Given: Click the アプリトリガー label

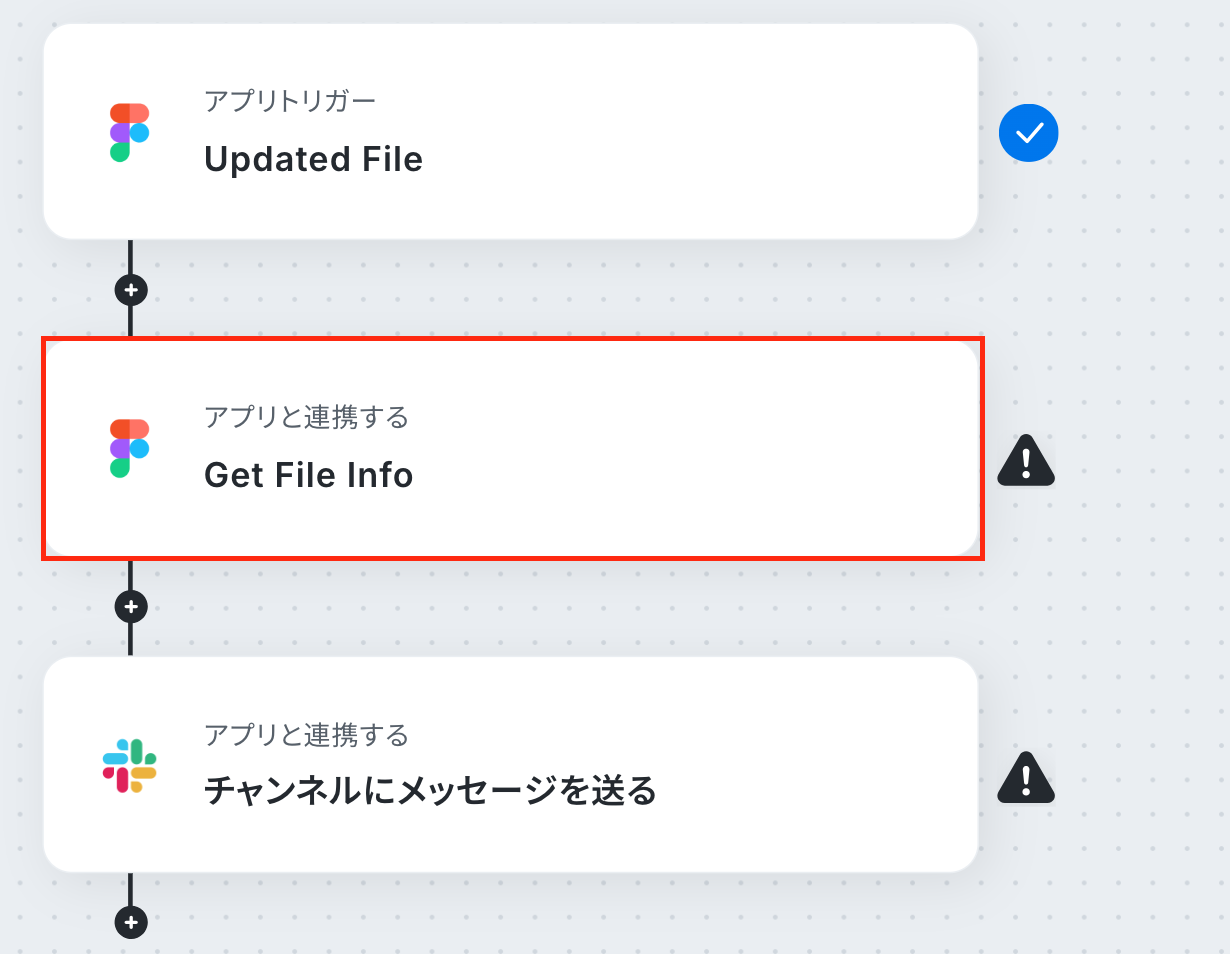Looking at the screenshot, I should [x=290, y=101].
